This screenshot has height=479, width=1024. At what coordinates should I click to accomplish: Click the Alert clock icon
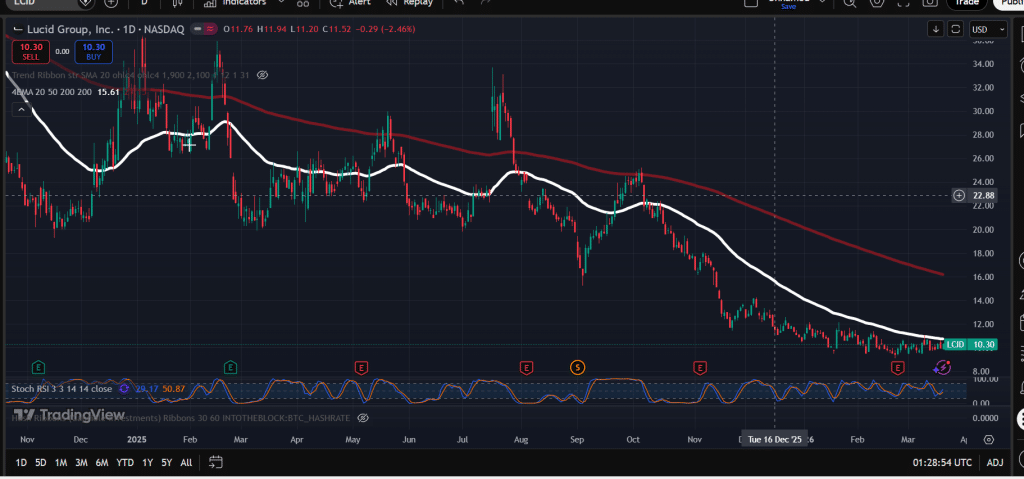[x=337, y=3]
